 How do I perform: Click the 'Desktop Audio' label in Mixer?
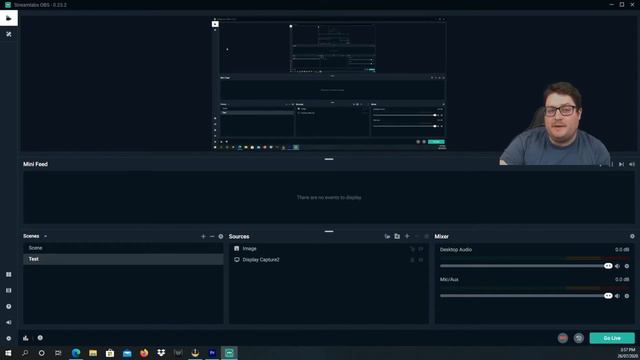click(456, 250)
